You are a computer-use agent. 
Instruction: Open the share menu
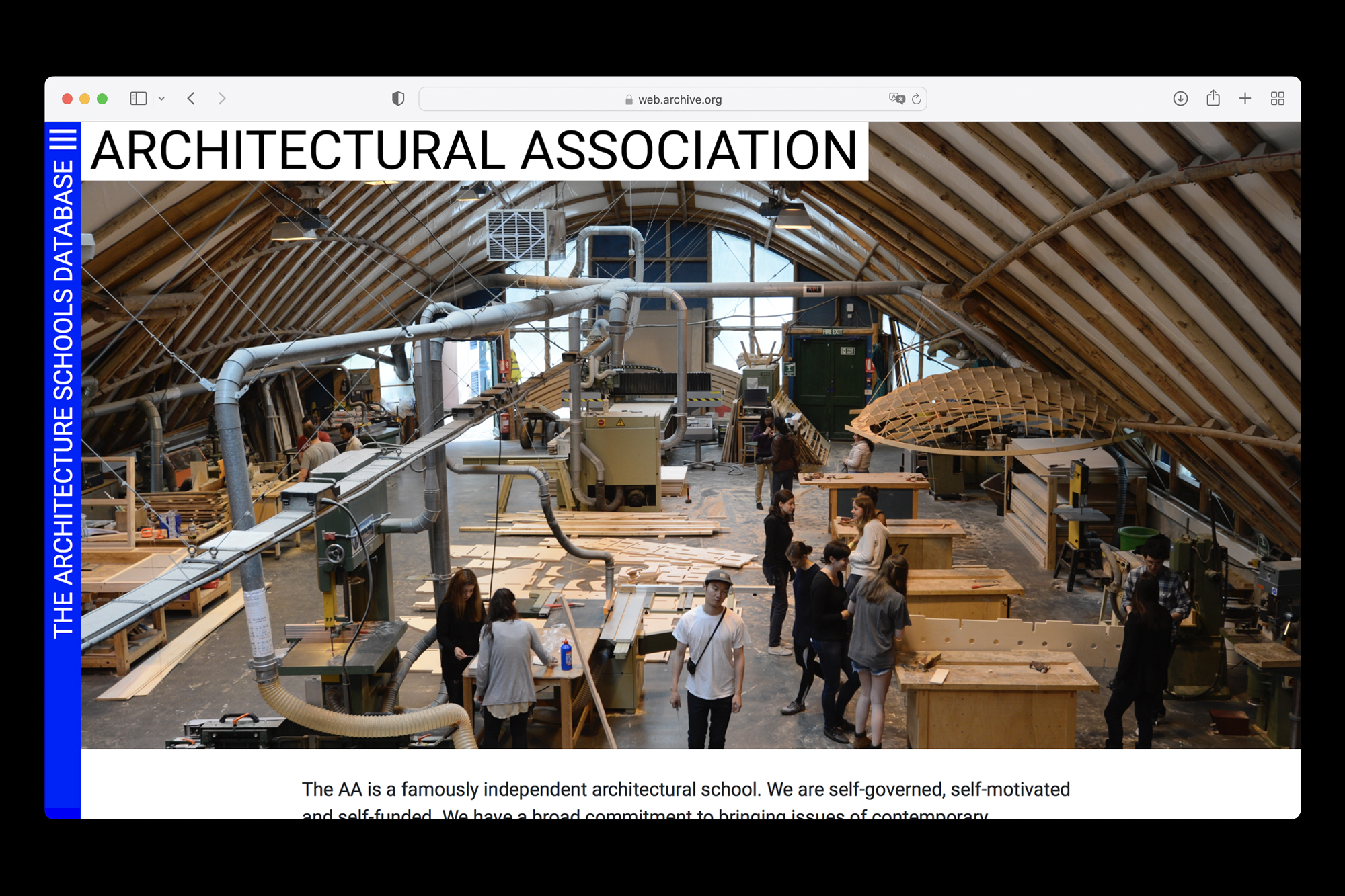1213,99
